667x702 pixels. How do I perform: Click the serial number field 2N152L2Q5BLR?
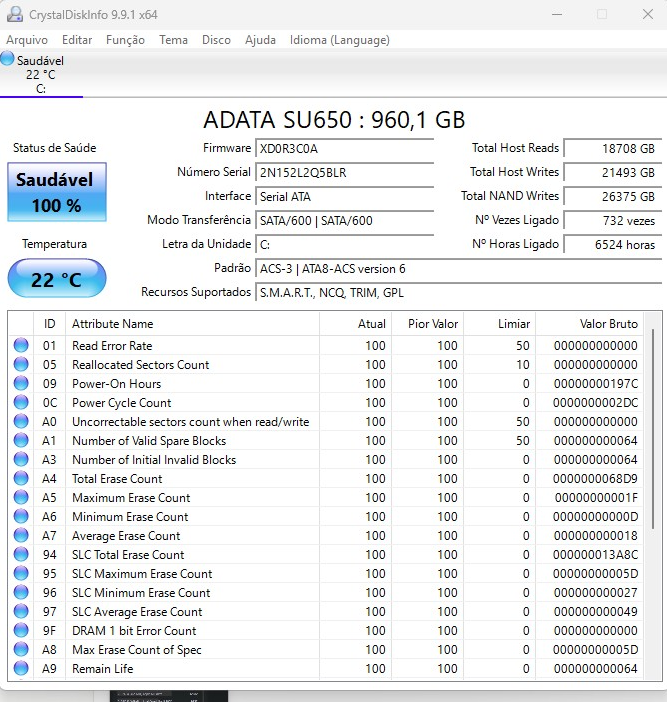pyautogui.click(x=345, y=172)
